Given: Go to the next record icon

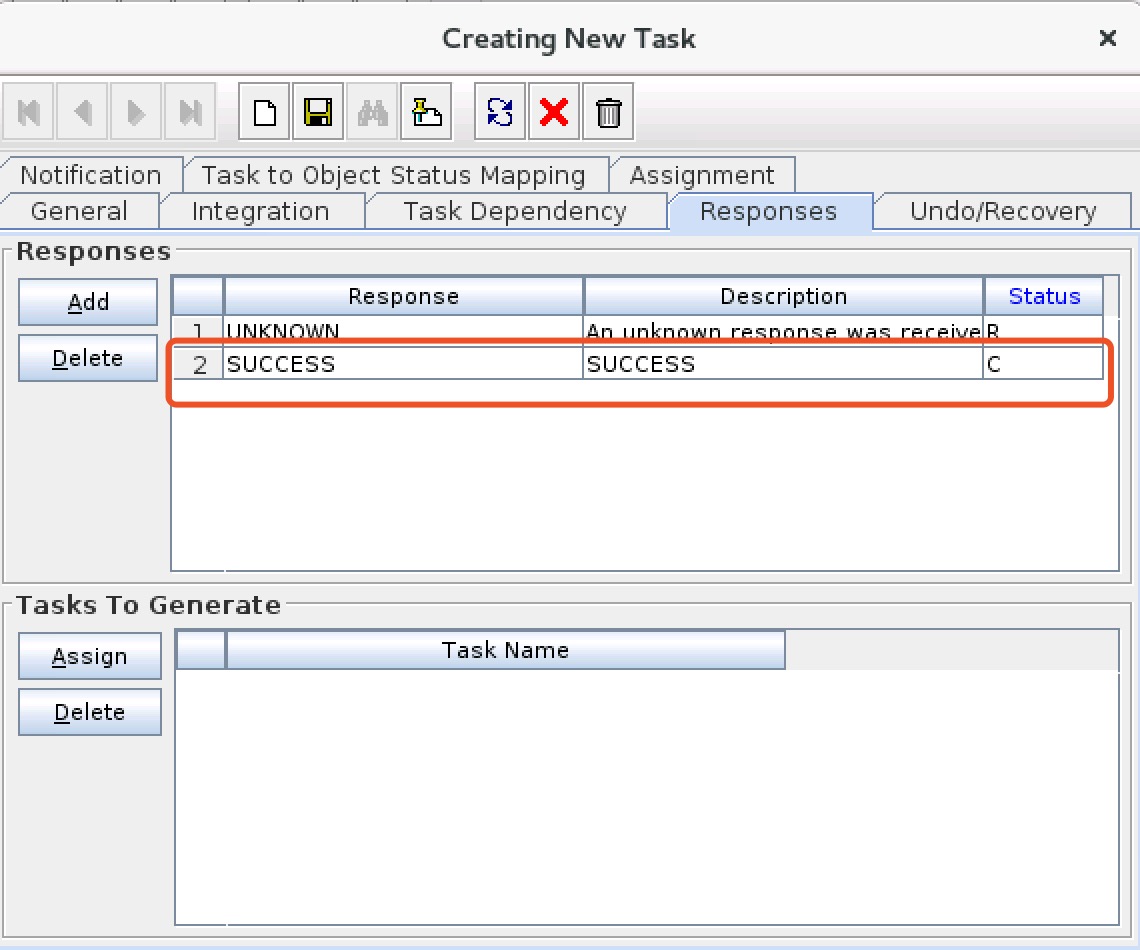Looking at the screenshot, I should (136, 112).
